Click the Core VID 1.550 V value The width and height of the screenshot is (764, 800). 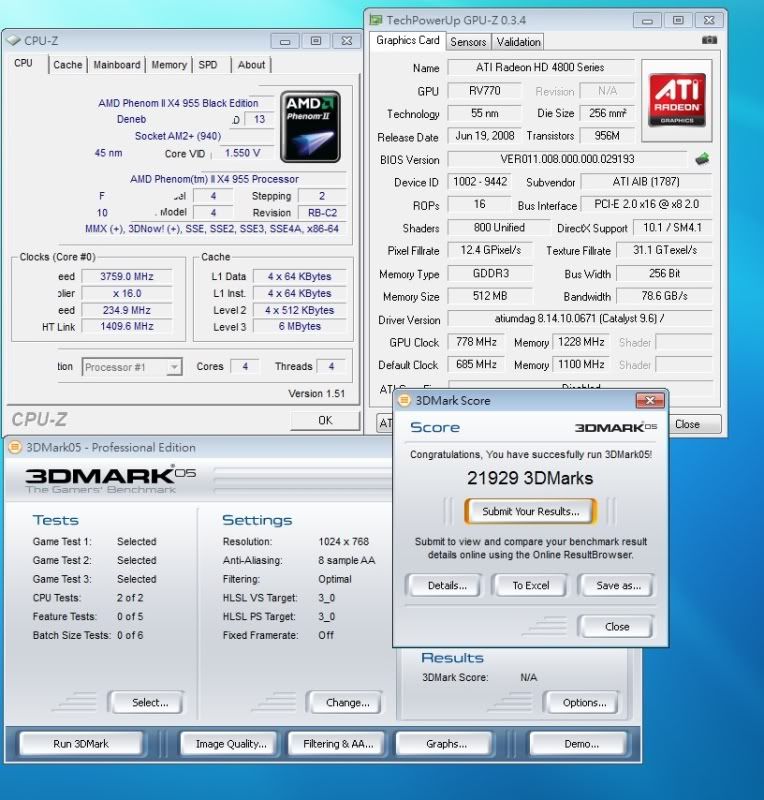(x=243, y=153)
